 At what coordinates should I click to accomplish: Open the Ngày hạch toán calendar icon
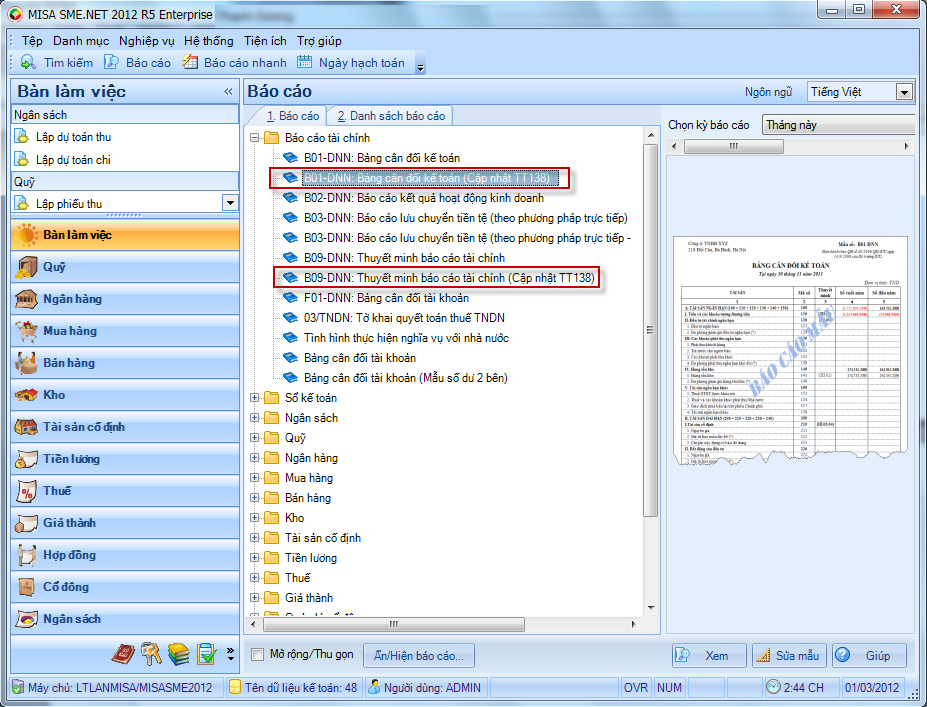click(x=304, y=62)
